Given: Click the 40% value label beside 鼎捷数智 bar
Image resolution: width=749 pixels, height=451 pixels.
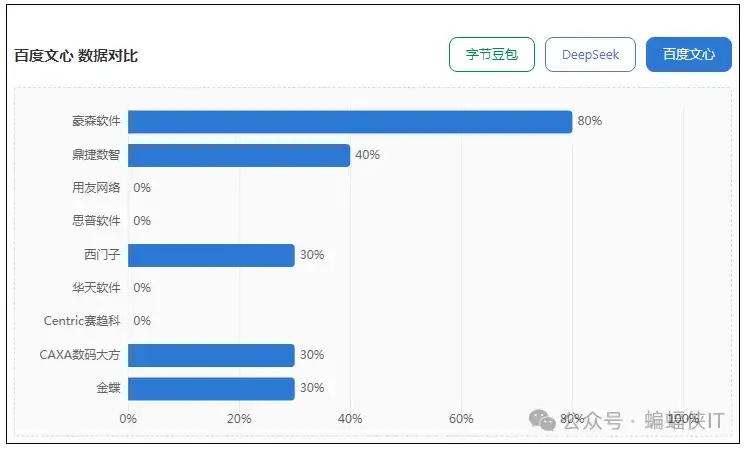Looking at the screenshot, I should click(367, 155).
